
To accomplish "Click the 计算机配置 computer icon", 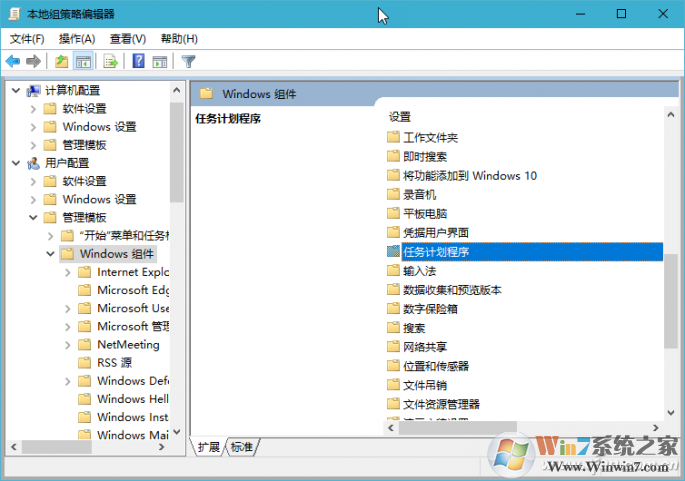I will coord(34,90).
